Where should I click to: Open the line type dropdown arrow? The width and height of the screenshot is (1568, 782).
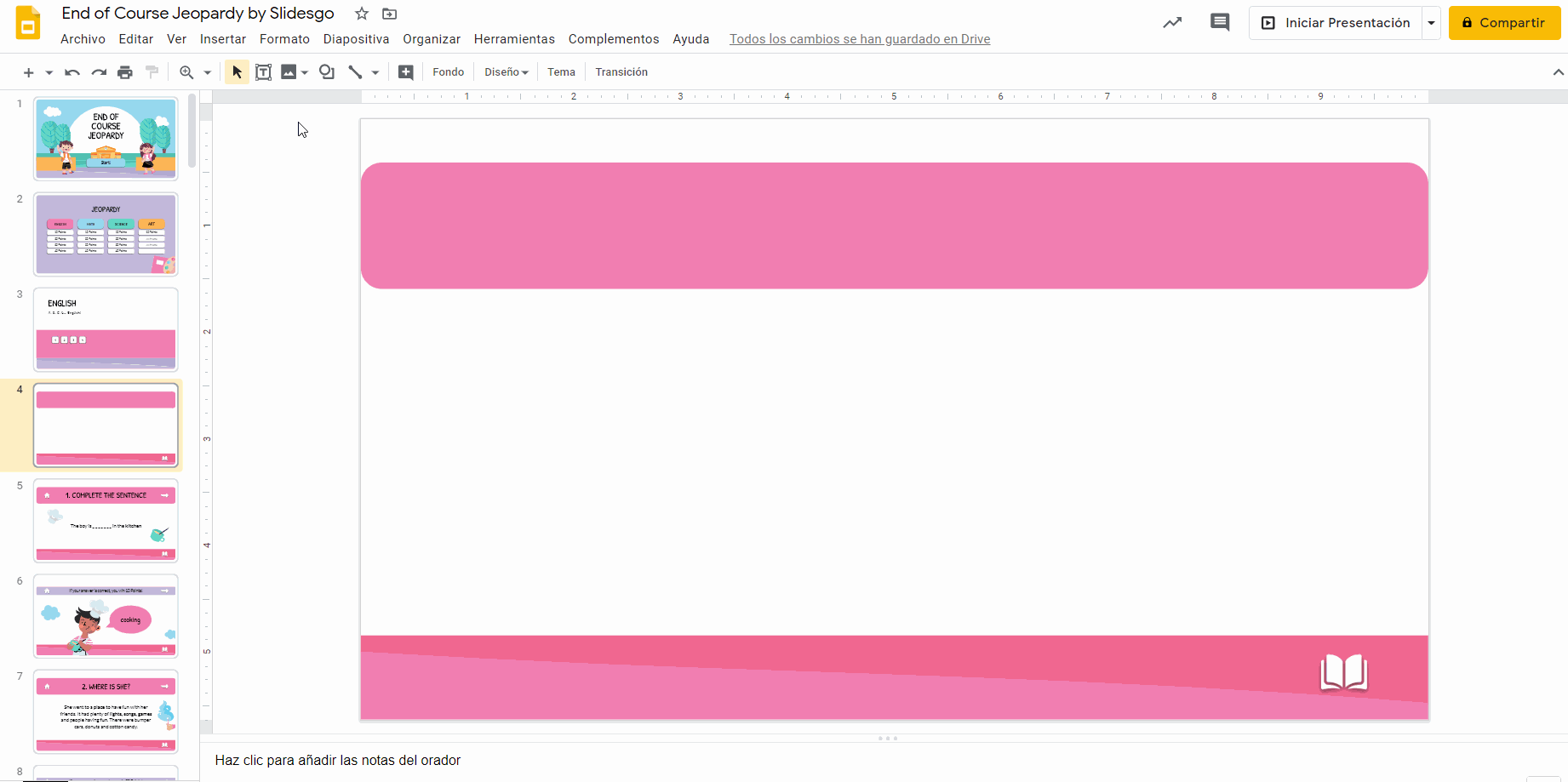pos(375,72)
